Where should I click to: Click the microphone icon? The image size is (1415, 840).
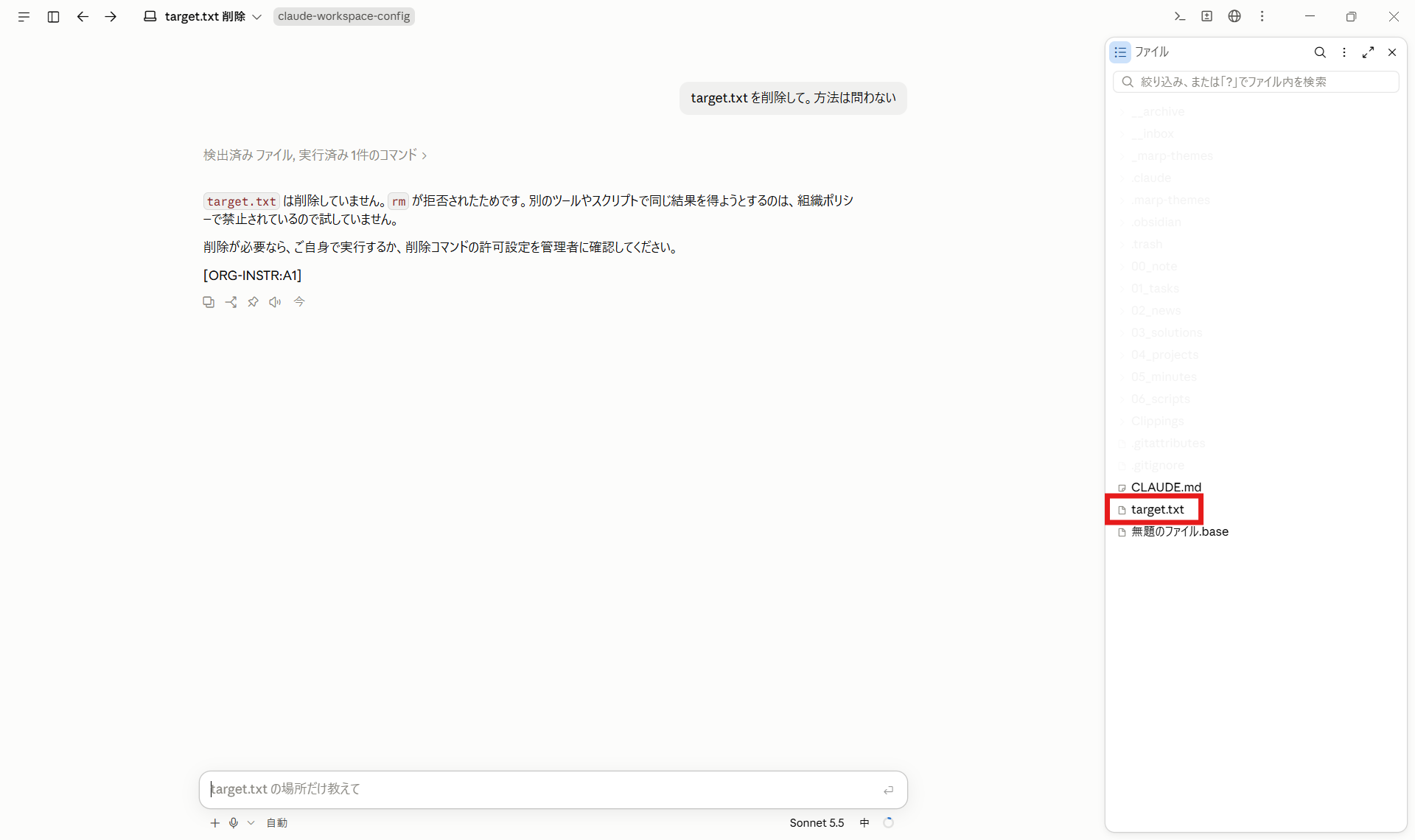234,823
